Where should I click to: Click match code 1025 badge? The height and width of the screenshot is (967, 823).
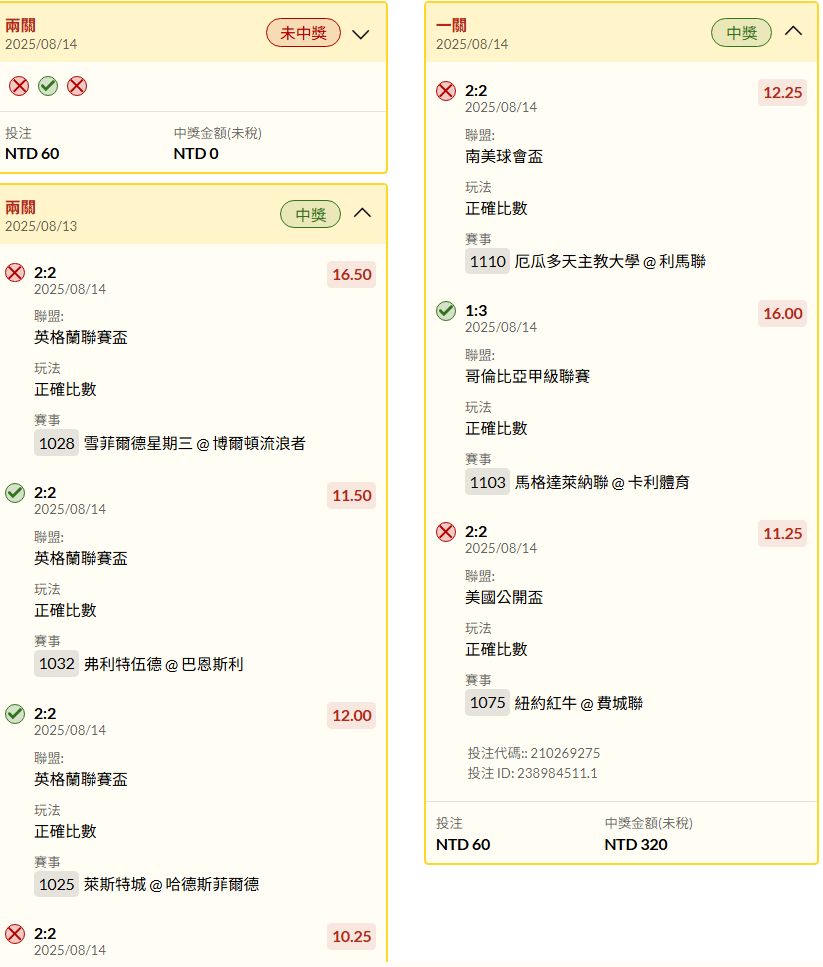click(x=56, y=884)
